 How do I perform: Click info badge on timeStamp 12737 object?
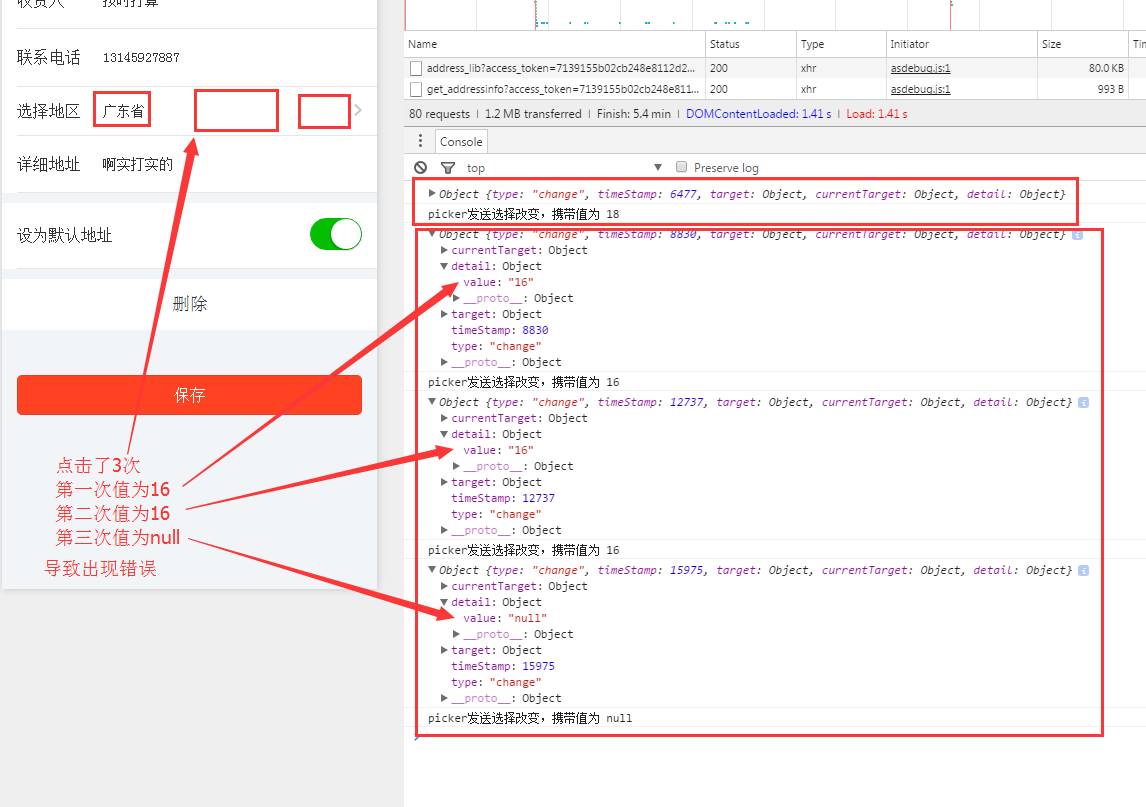click(1083, 403)
